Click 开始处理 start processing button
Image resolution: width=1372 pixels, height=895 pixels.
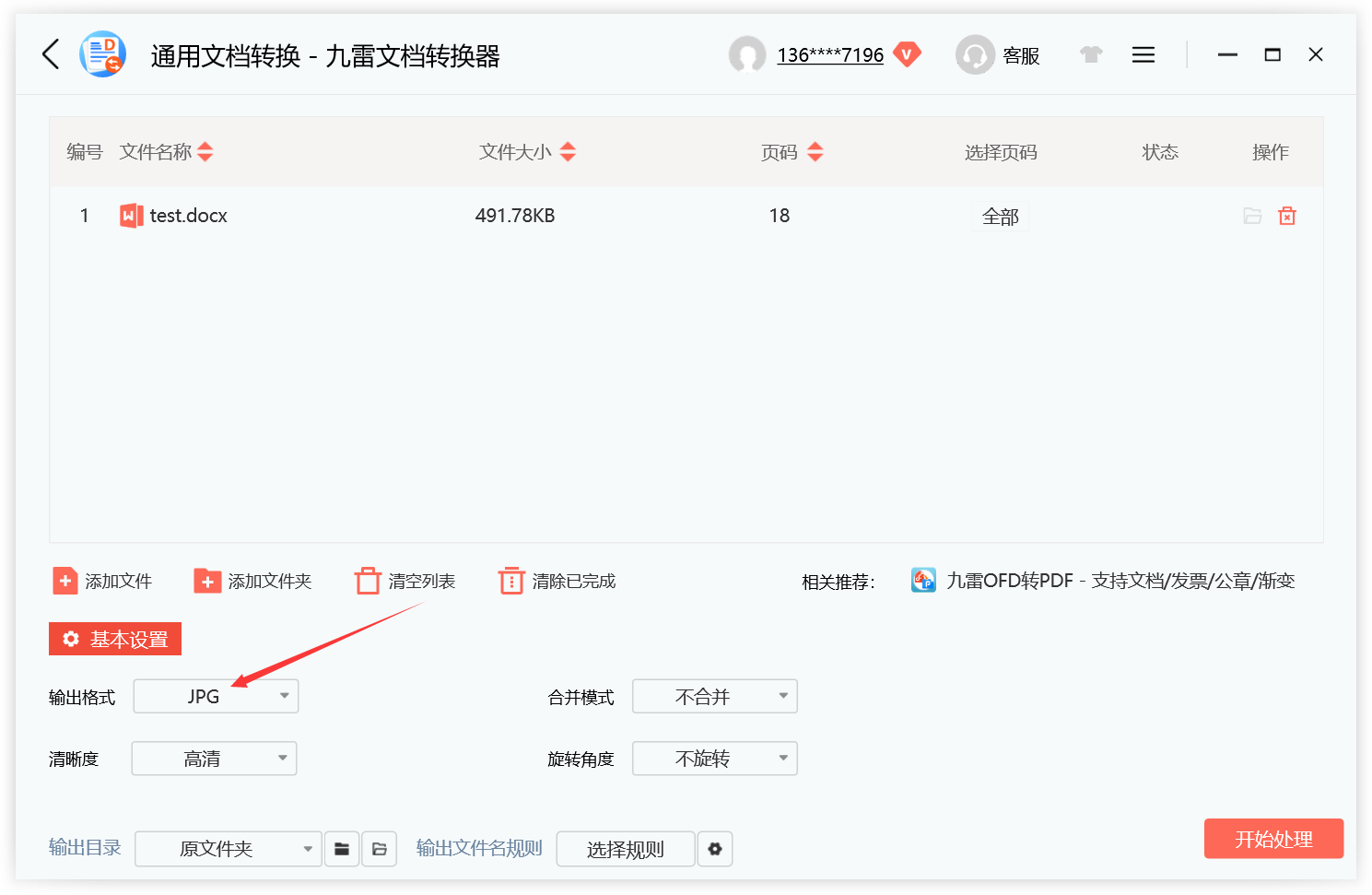1273,839
